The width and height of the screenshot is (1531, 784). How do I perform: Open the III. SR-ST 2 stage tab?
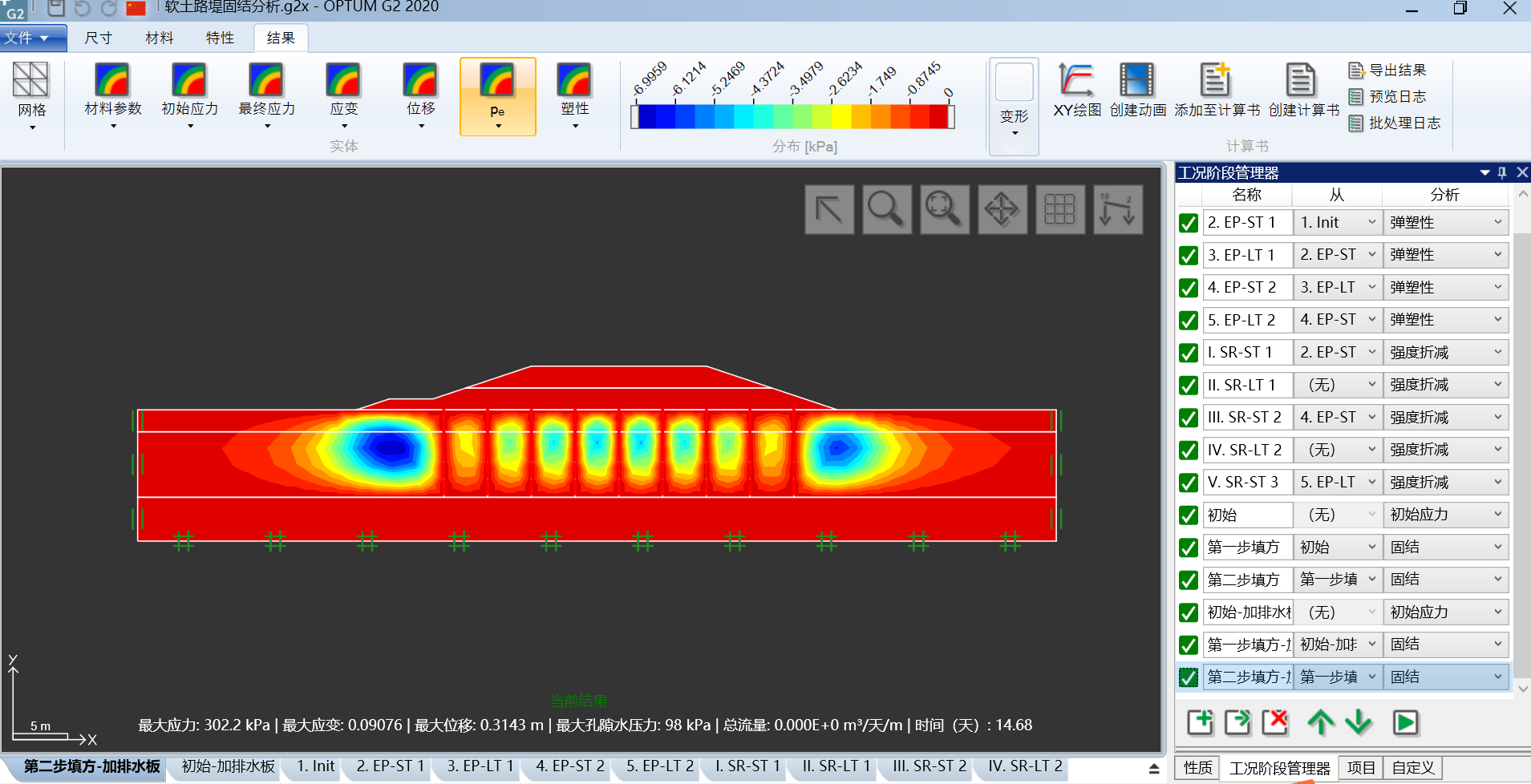930,766
